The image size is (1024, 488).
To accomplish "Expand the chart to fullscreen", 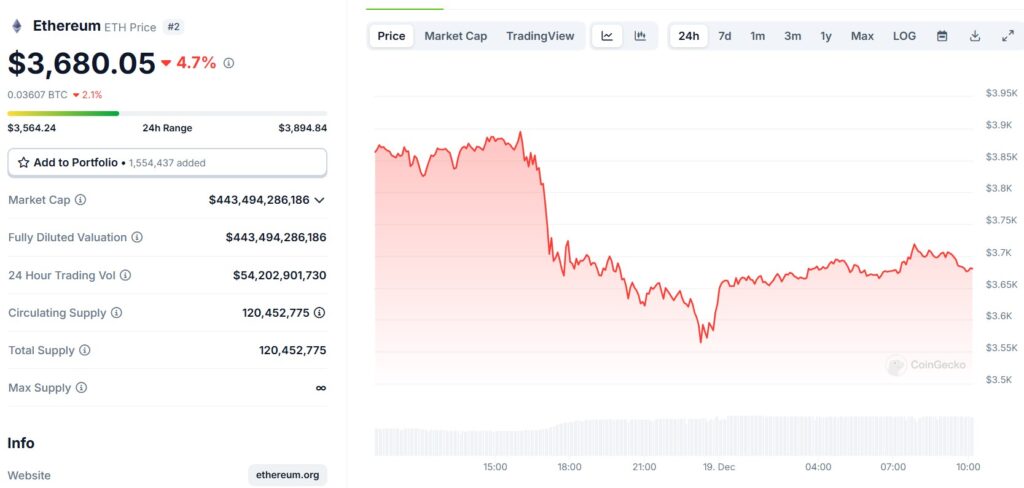I will (1008, 36).
